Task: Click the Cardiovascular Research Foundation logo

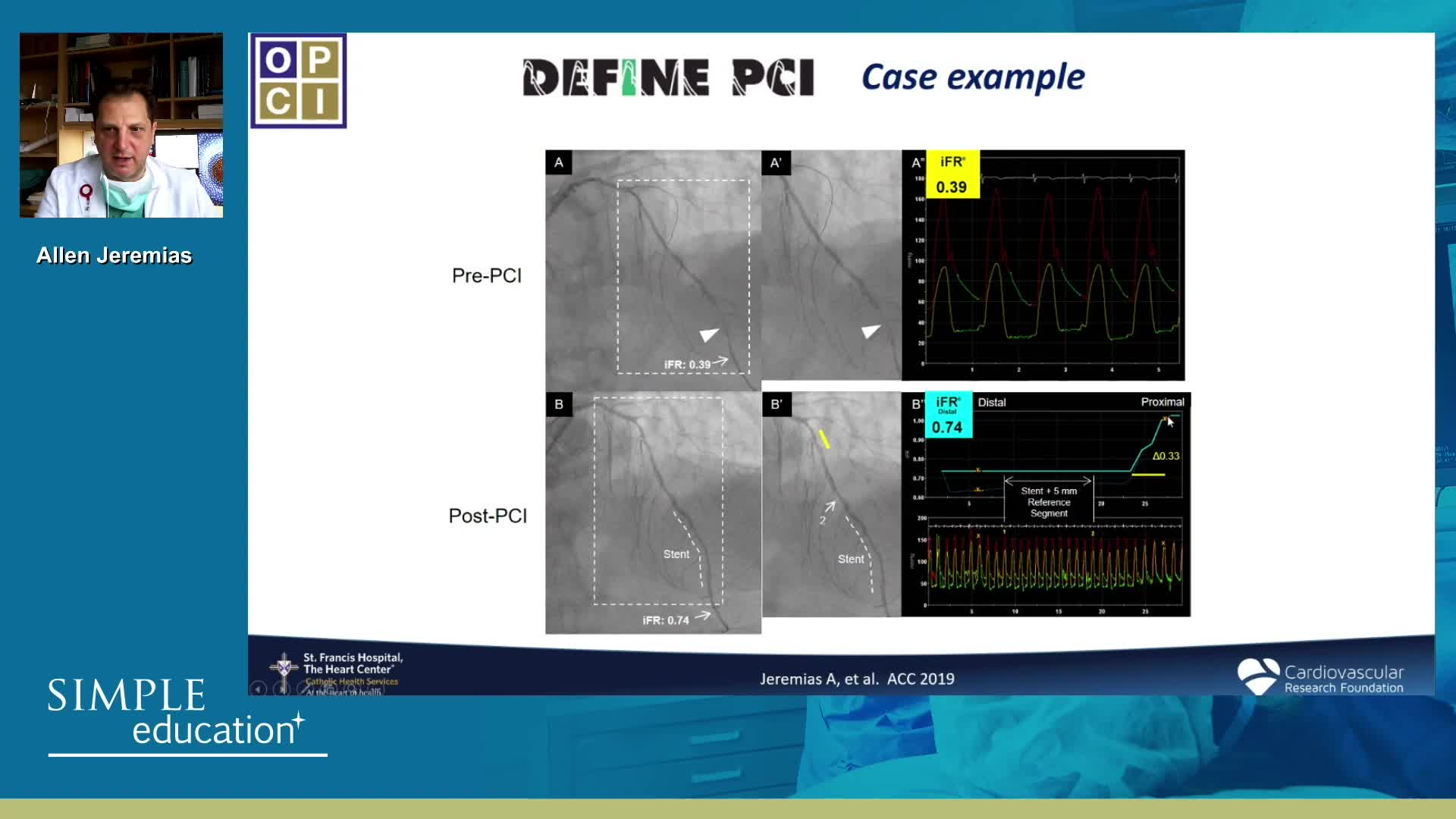Action: (1320, 677)
